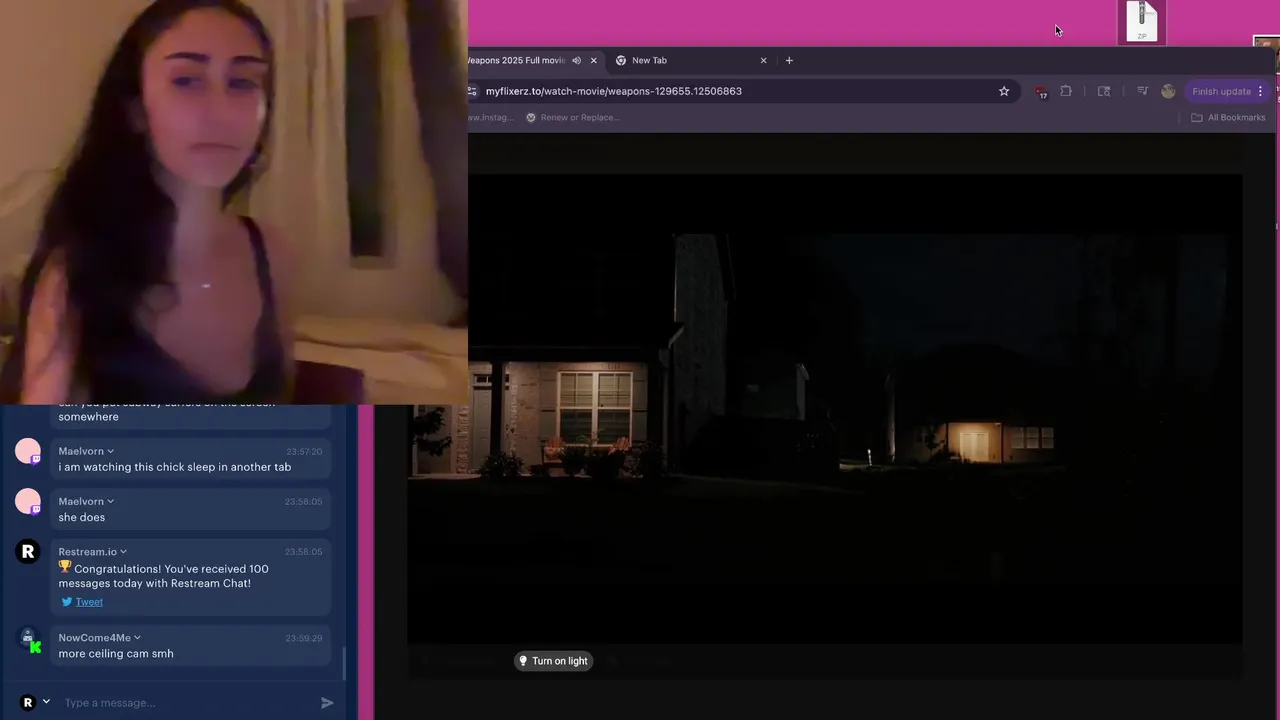Mute the Weapons 2025 tab audio icon
Screen dimensions: 1280x720
pyautogui.click(x=576, y=60)
